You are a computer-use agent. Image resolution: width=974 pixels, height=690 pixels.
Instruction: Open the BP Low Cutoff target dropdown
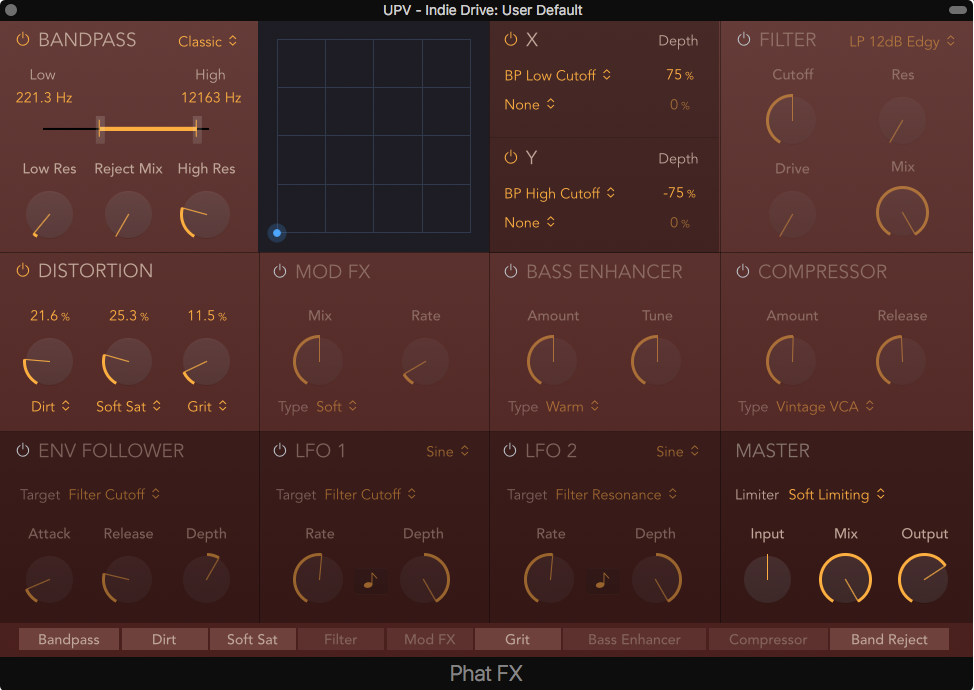[558, 75]
